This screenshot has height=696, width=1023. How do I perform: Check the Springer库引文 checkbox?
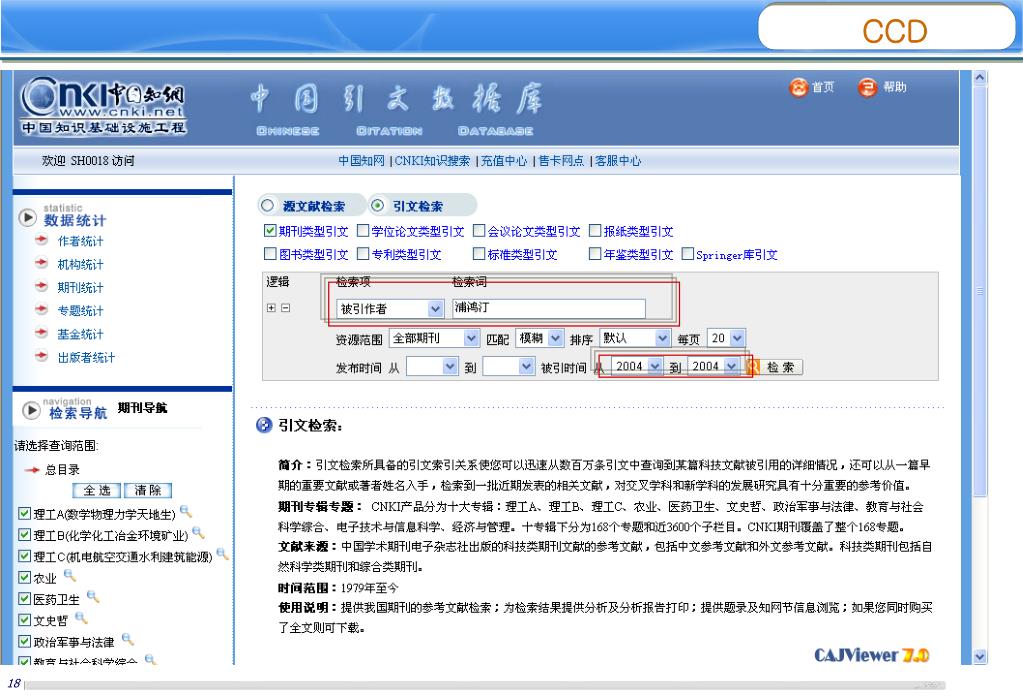(688, 253)
